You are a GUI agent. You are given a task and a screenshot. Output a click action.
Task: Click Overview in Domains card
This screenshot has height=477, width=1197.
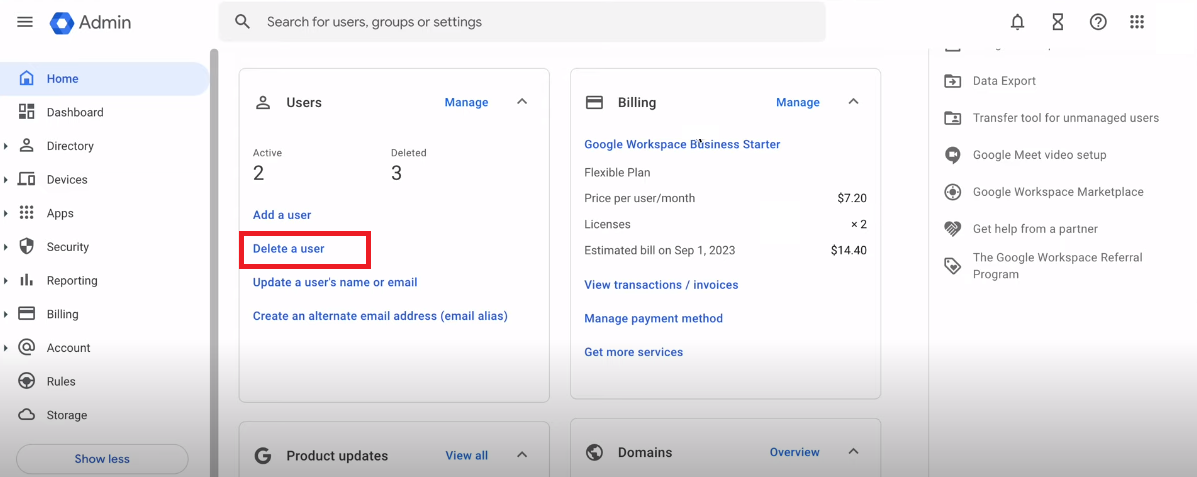tap(795, 453)
